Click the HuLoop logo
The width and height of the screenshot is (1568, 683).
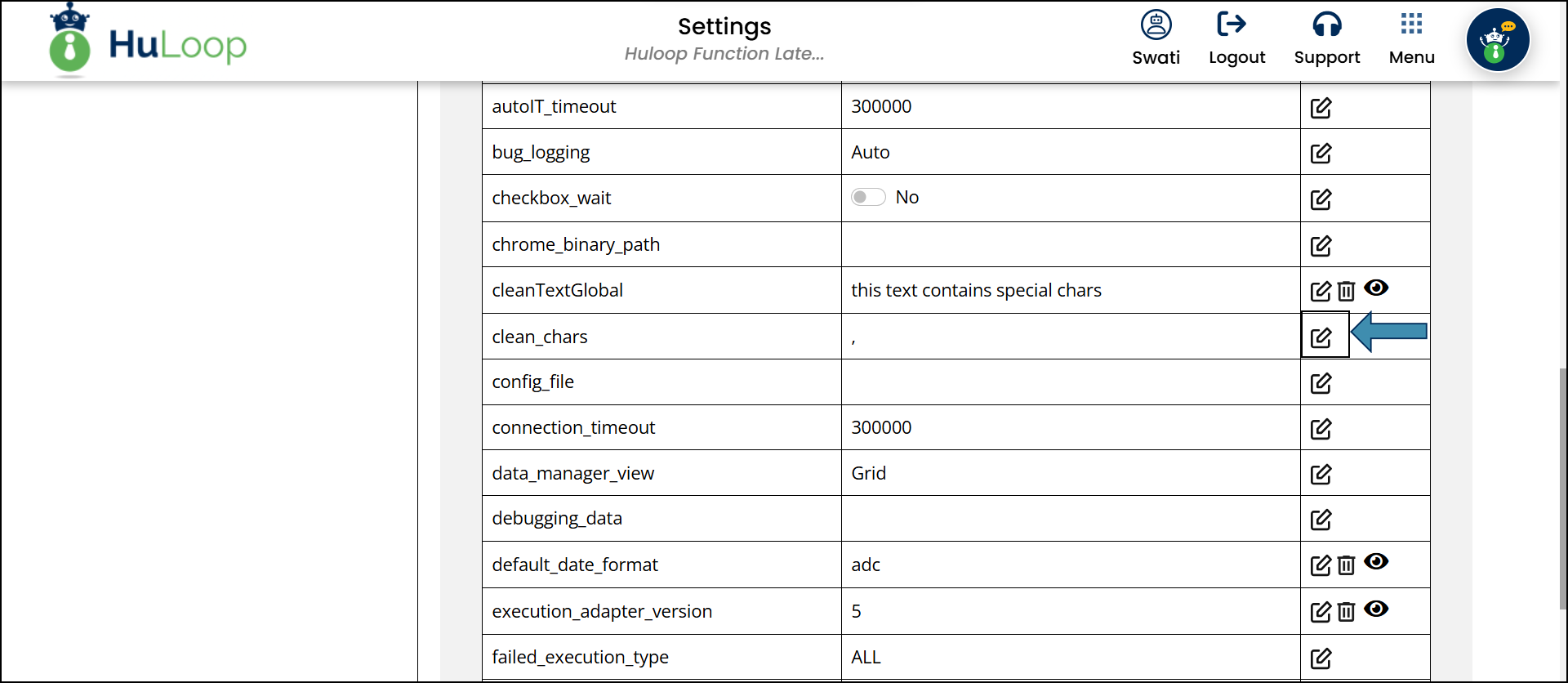(149, 41)
